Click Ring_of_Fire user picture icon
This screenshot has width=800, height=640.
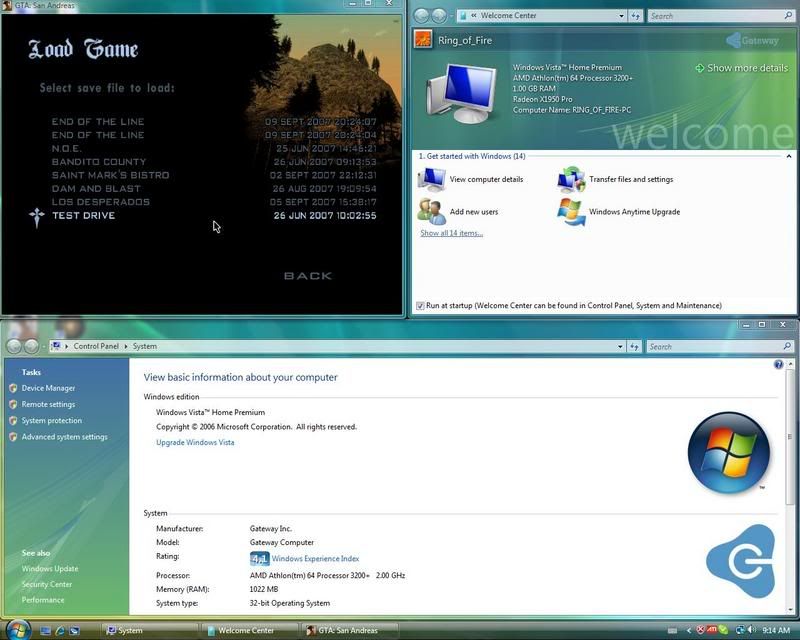coord(423,40)
